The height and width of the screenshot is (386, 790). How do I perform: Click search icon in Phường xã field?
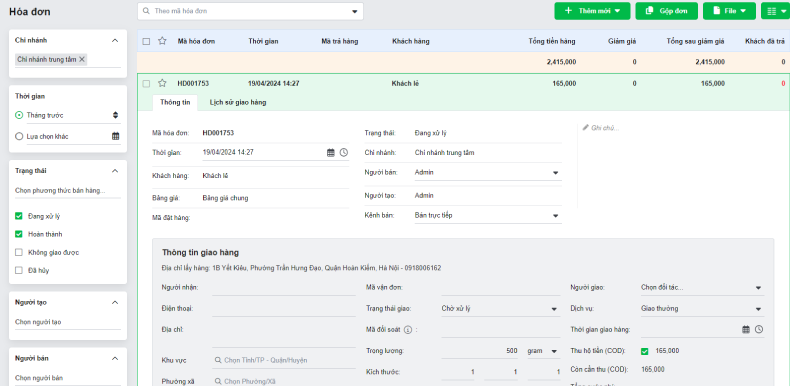[x=218, y=381]
